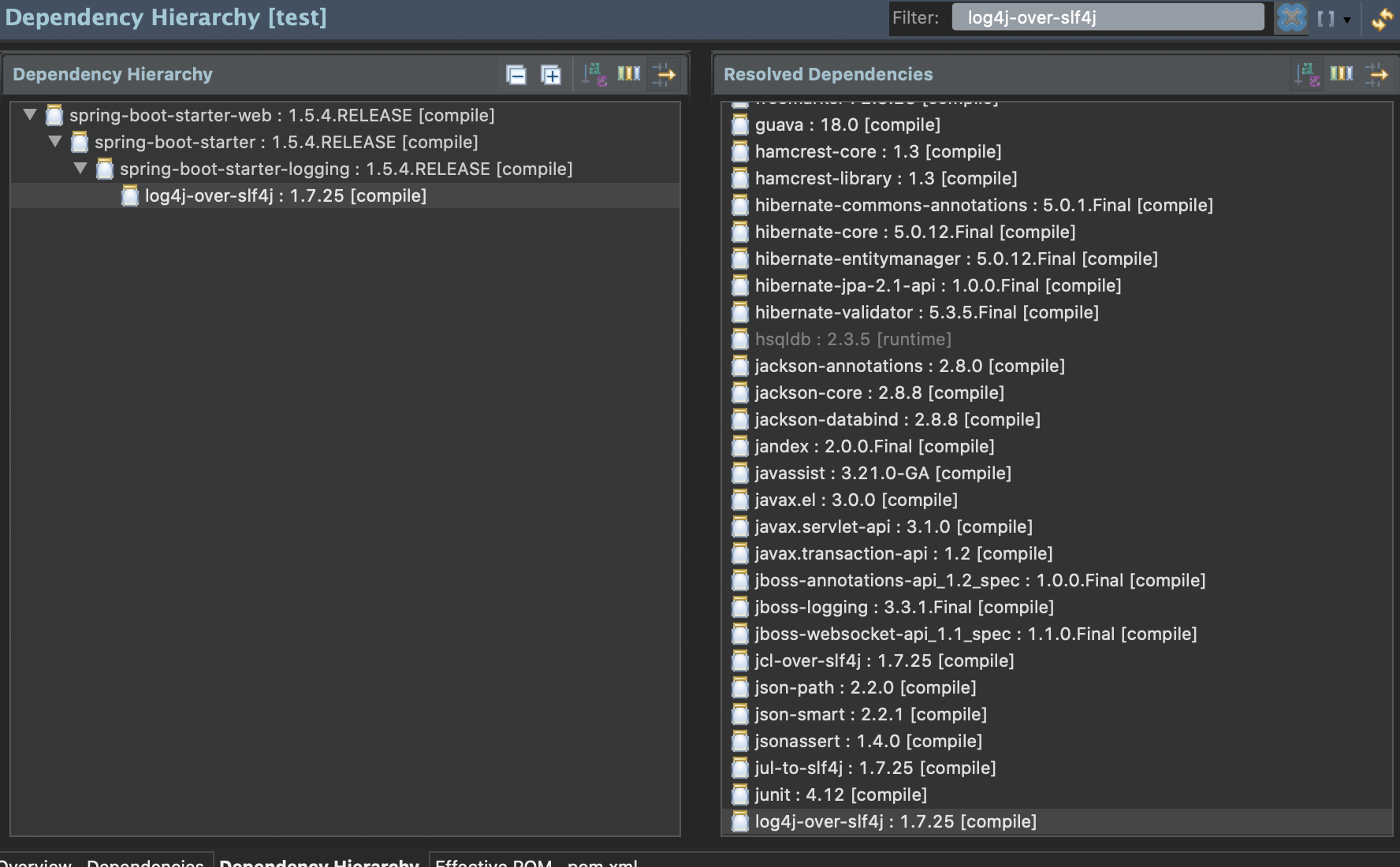Click inside the Filter input field
Image resolution: width=1400 pixels, height=867 pixels.
coord(1104,17)
